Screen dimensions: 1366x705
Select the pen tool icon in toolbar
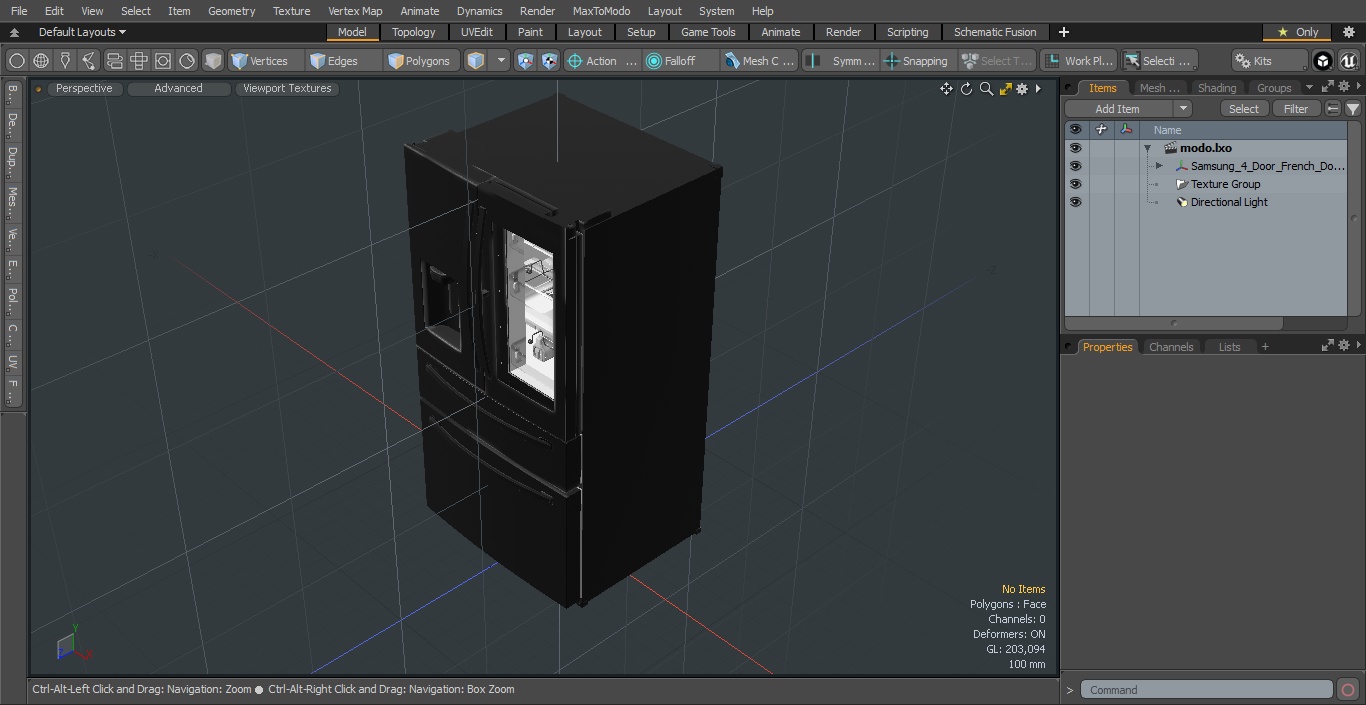[x=65, y=61]
